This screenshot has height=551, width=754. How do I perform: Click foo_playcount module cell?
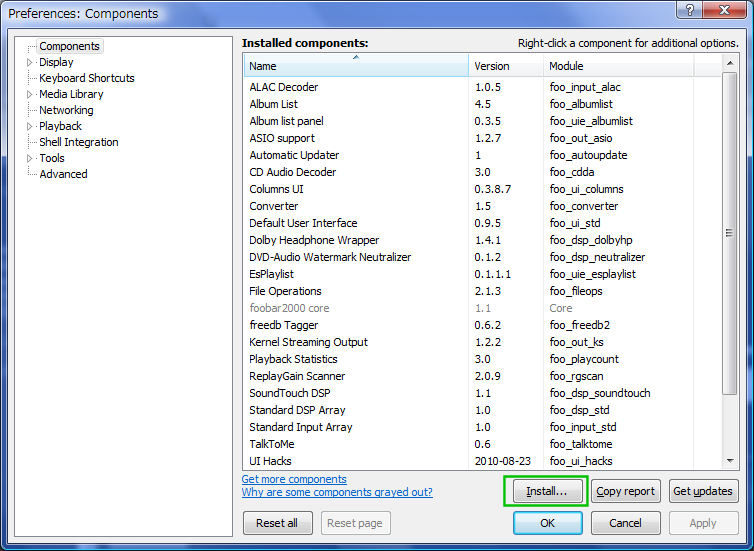pyautogui.click(x=584, y=359)
